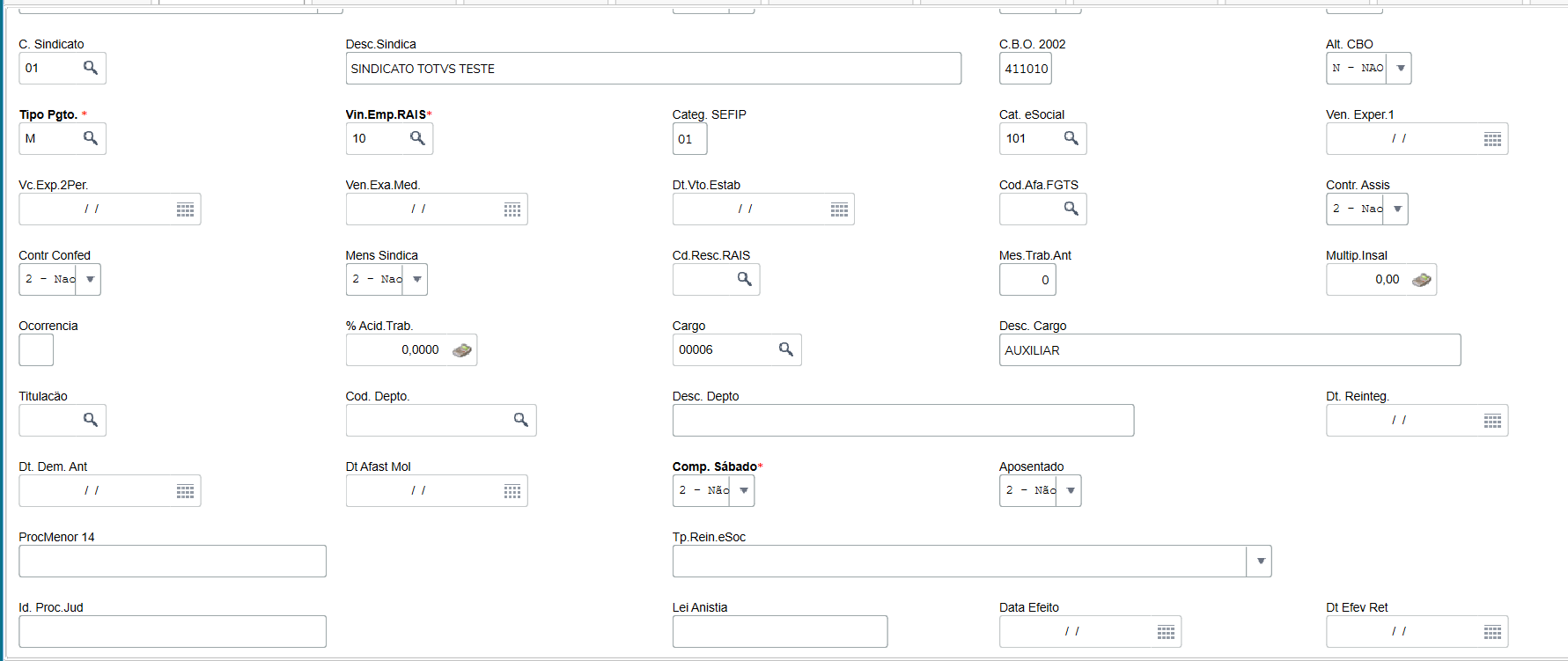Screen dimensions: 1568x661
Task: Open the Data Efeito calendar picker
Action: [1166, 632]
